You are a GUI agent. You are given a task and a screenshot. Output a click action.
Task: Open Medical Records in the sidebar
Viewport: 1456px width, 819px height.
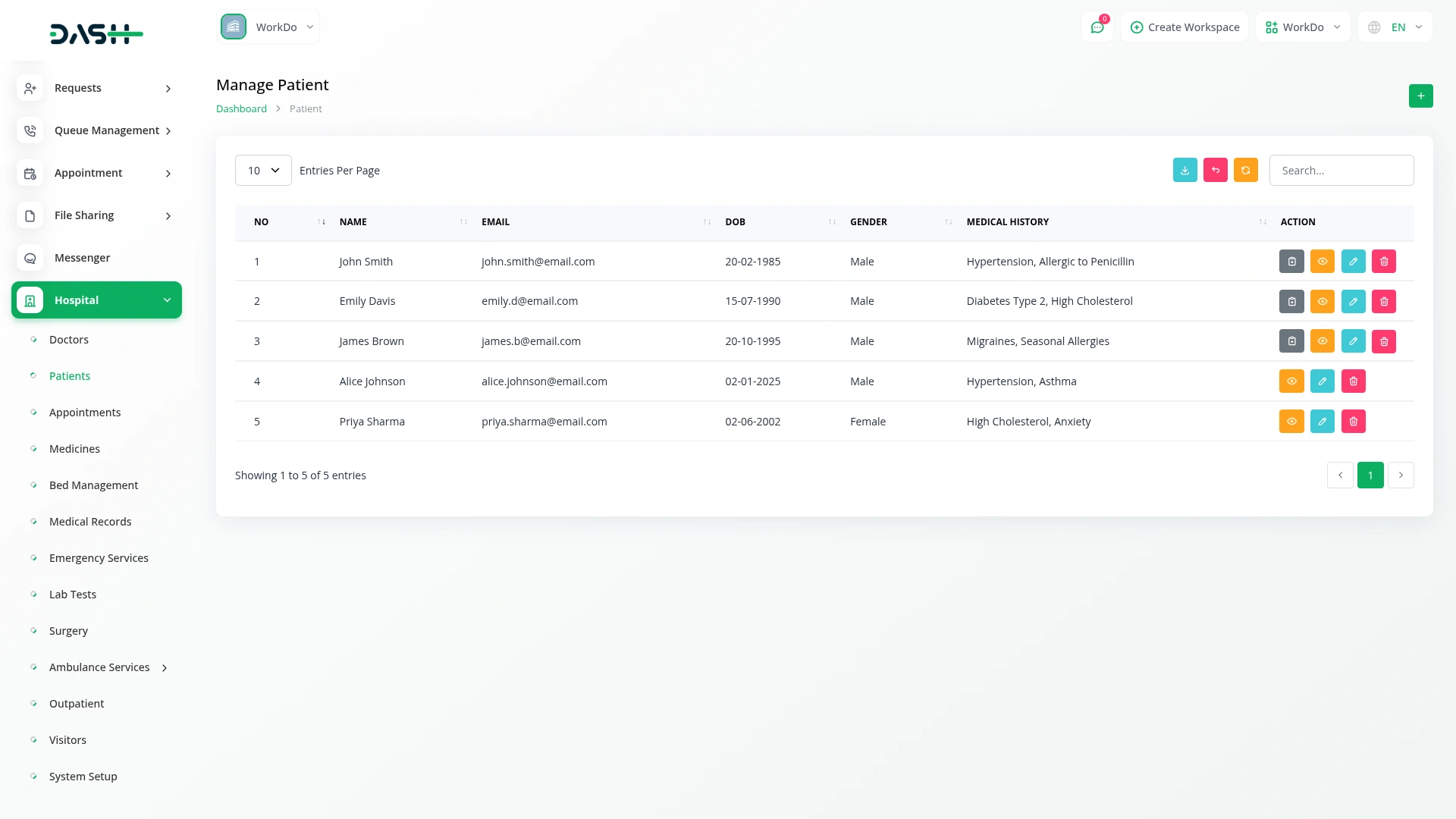tap(89, 522)
